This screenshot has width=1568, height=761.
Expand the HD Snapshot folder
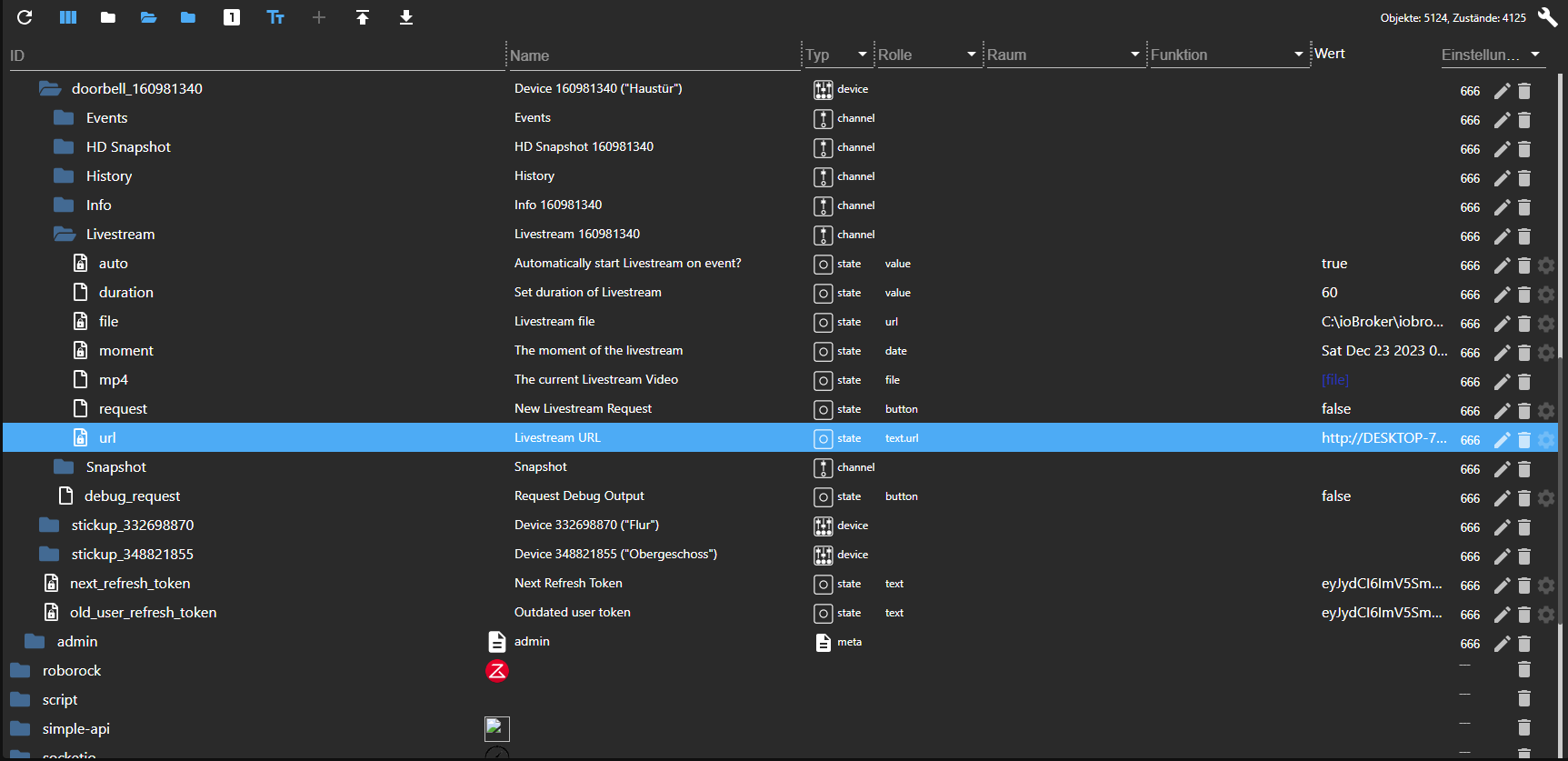pyautogui.click(x=64, y=147)
